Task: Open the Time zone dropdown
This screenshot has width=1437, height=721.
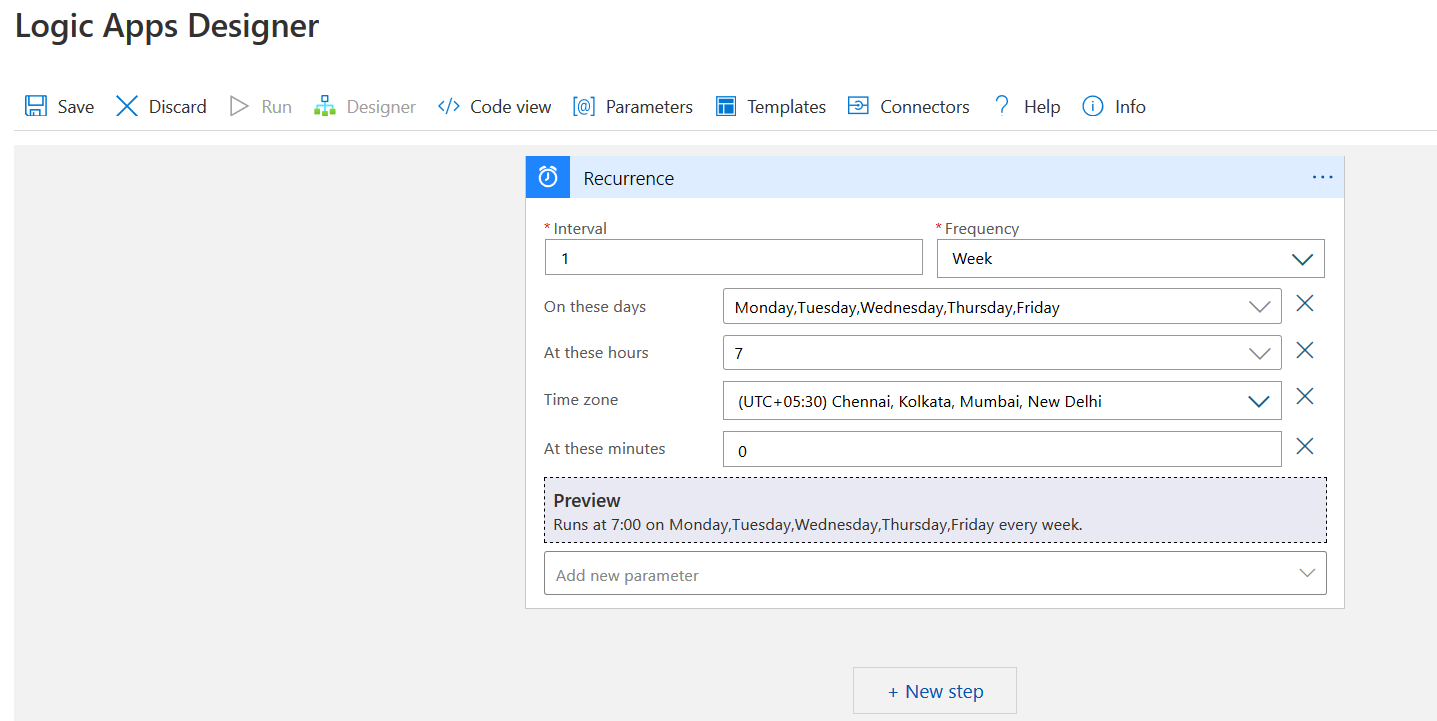Action: (1001, 401)
